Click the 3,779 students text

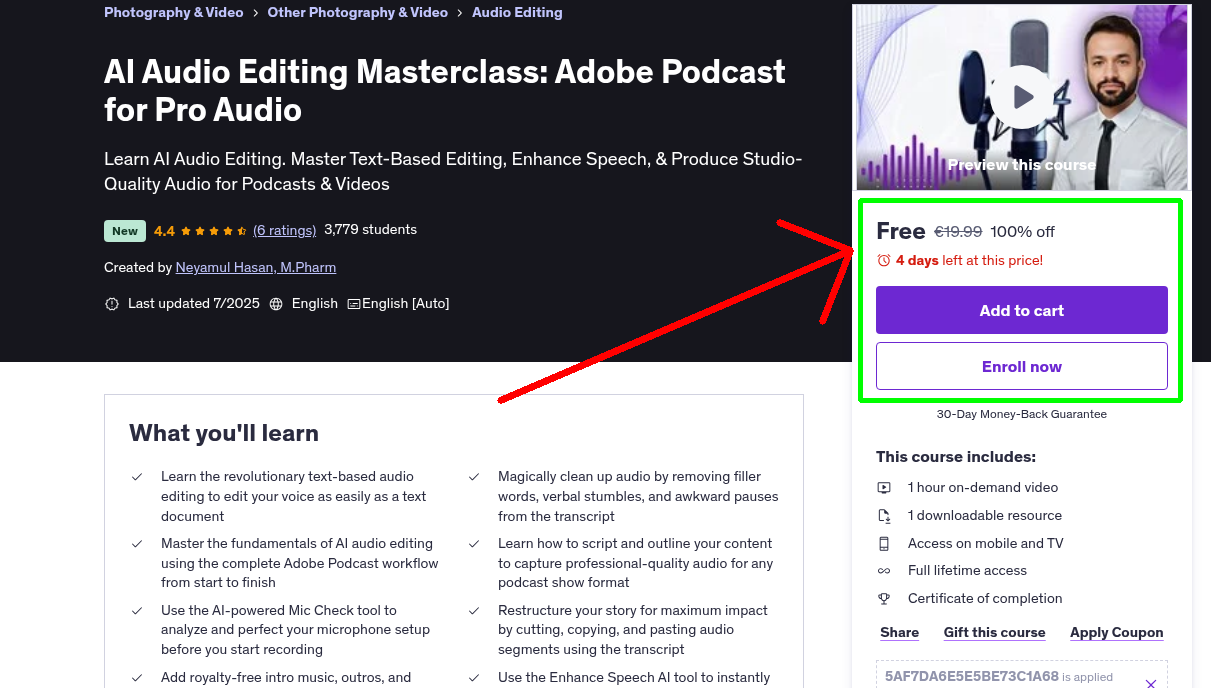point(371,230)
